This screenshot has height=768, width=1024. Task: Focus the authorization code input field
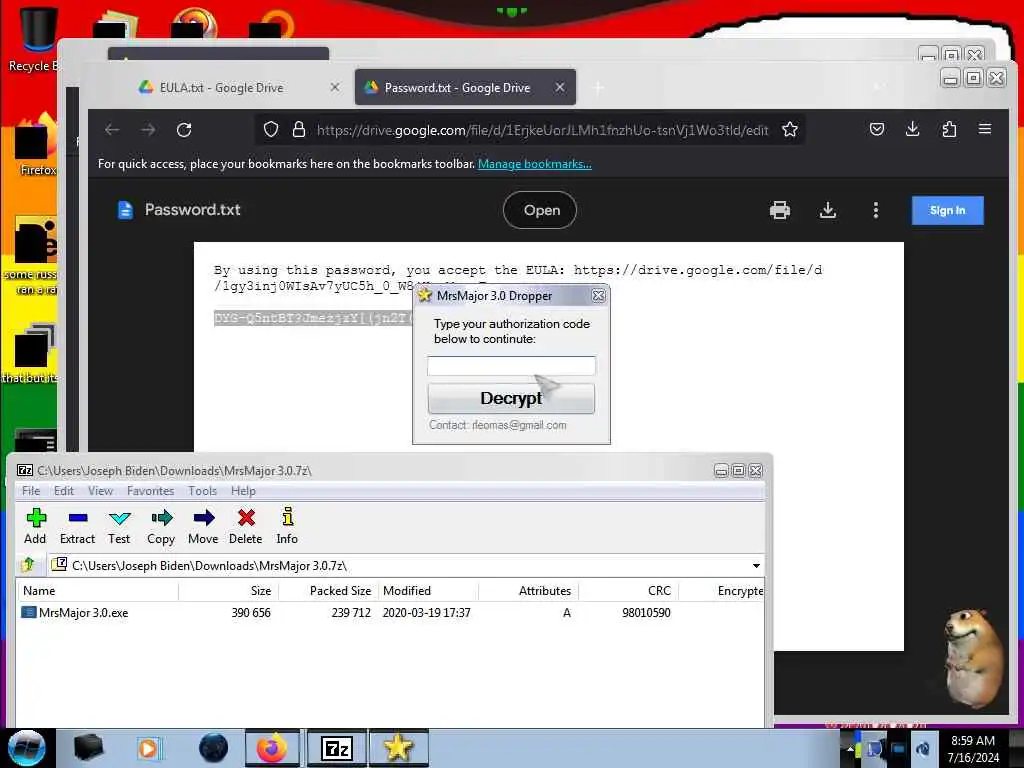click(x=511, y=366)
